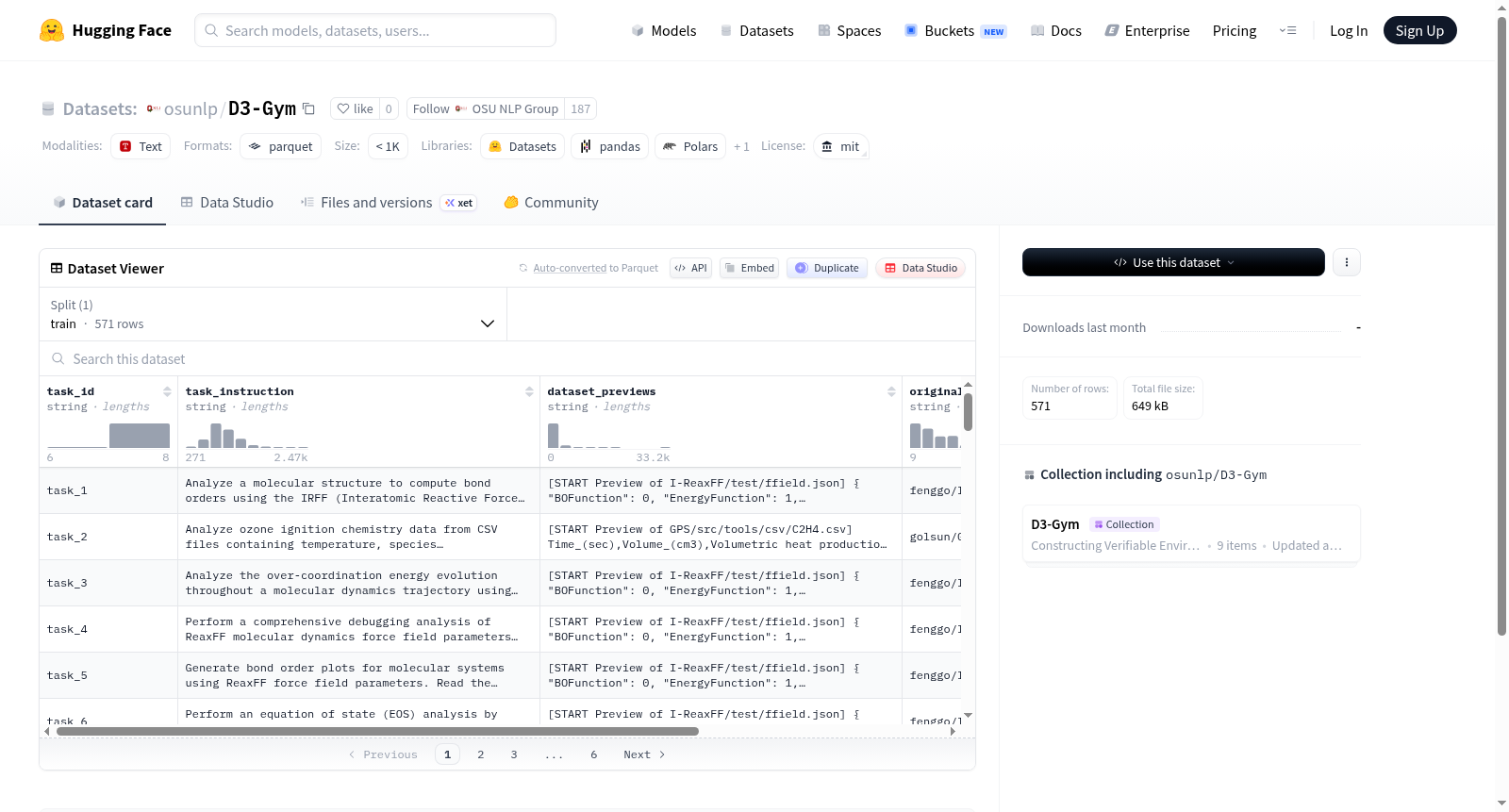The width and height of the screenshot is (1509, 812).
Task: Open the D3-Gym collection card
Action: pos(1191,534)
